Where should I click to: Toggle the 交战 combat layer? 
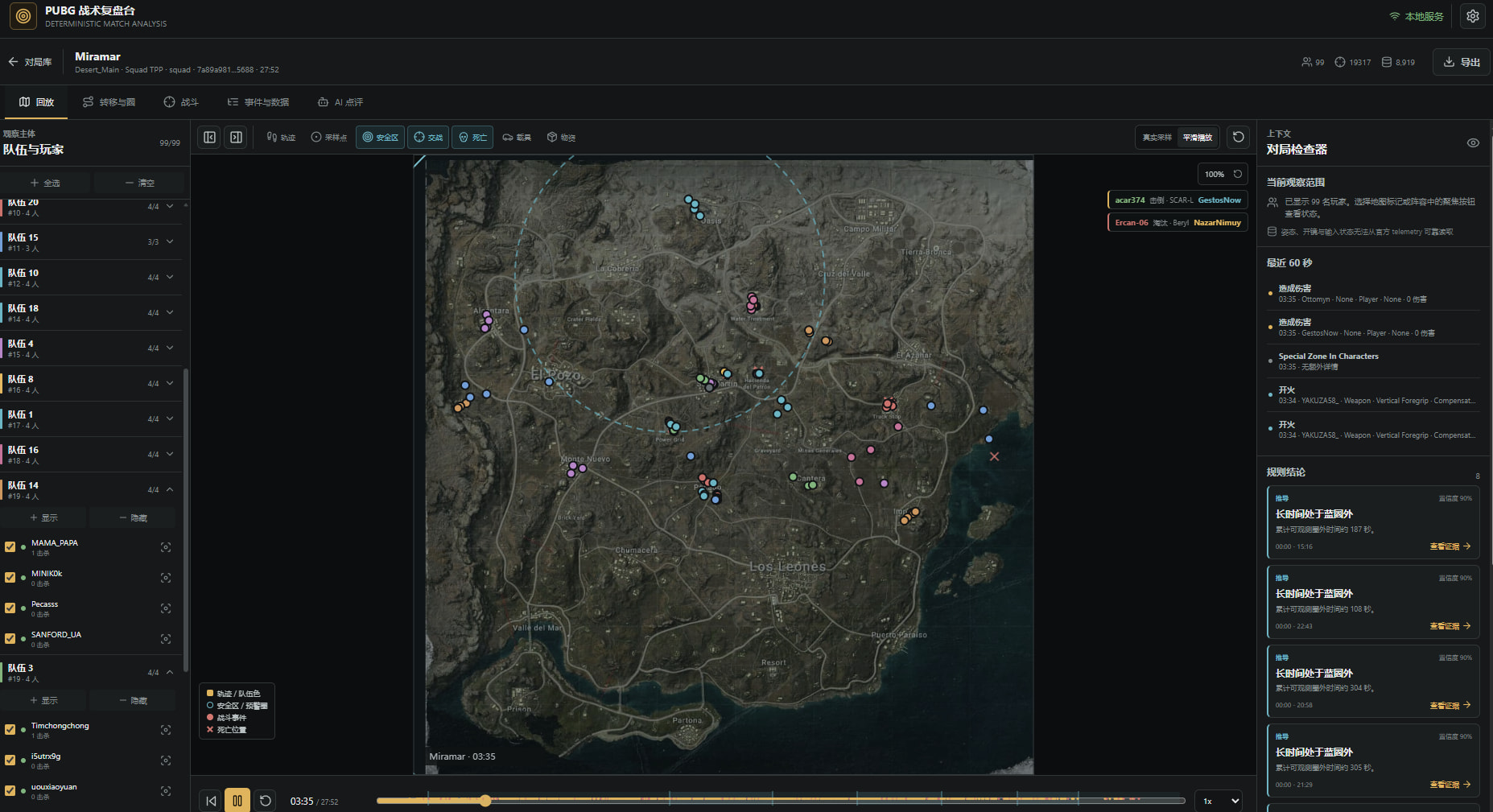click(x=428, y=138)
